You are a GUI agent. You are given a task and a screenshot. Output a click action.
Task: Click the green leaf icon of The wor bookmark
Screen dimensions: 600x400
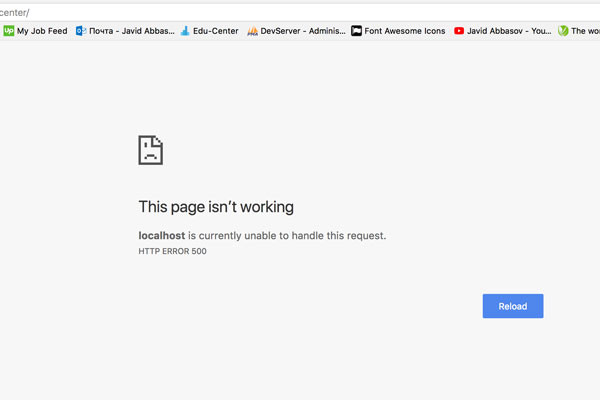[563, 31]
